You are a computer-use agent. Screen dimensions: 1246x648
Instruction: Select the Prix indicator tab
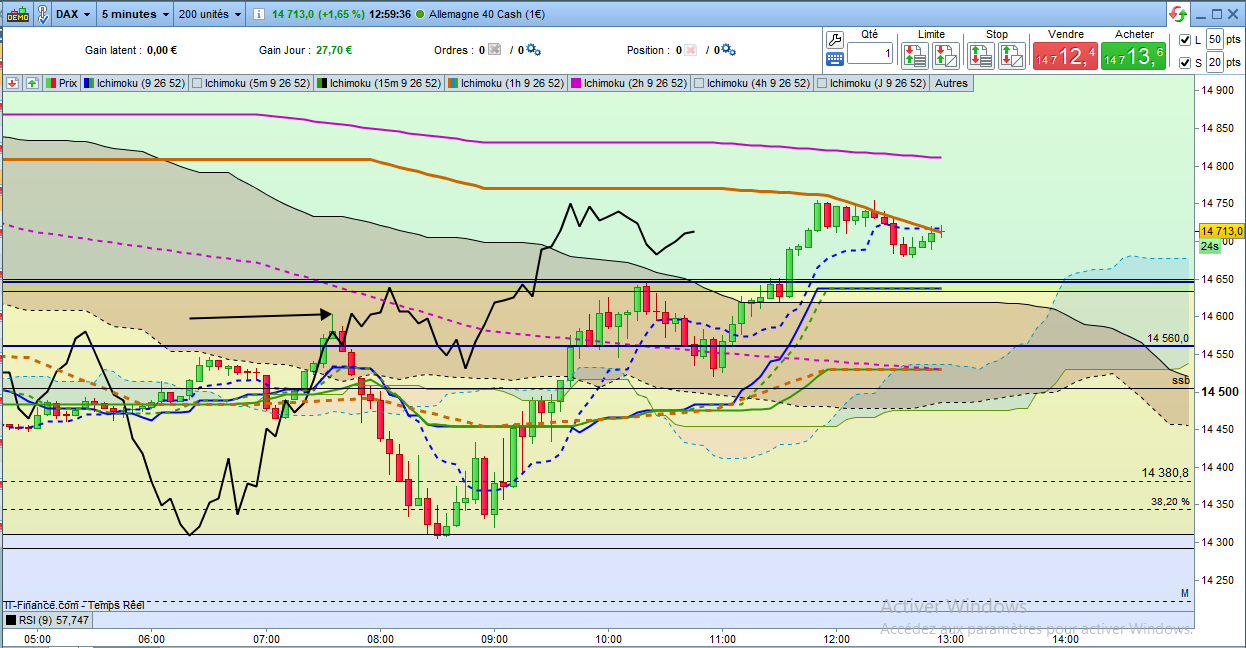point(61,84)
